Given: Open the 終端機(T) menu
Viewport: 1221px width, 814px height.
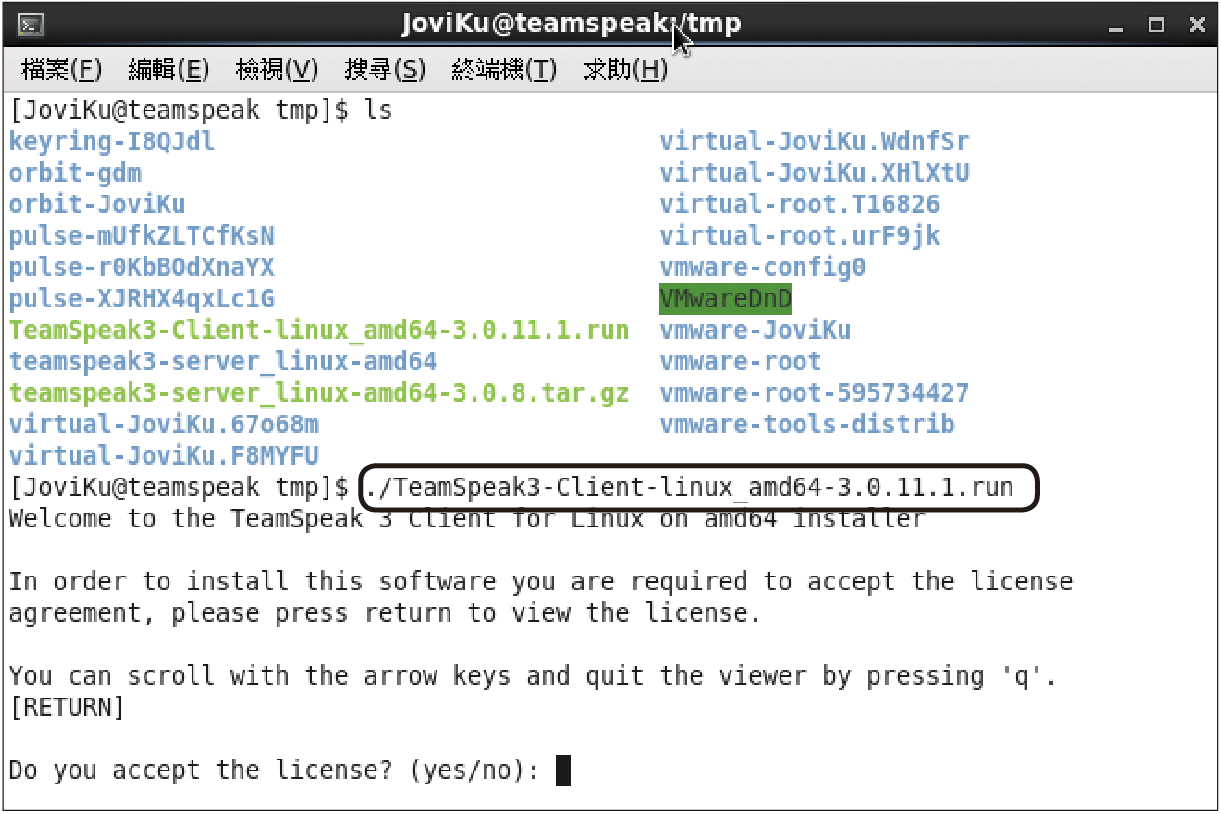Looking at the screenshot, I should point(504,70).
